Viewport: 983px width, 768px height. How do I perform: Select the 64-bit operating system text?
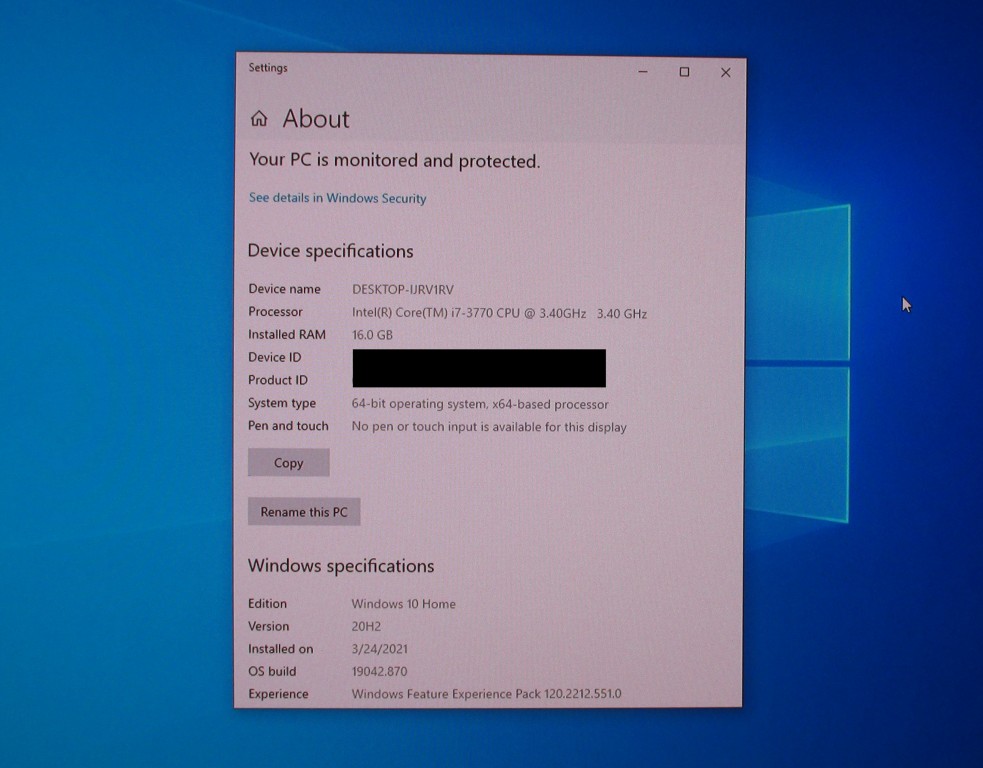pyautogui.click(x=480, y=404)
